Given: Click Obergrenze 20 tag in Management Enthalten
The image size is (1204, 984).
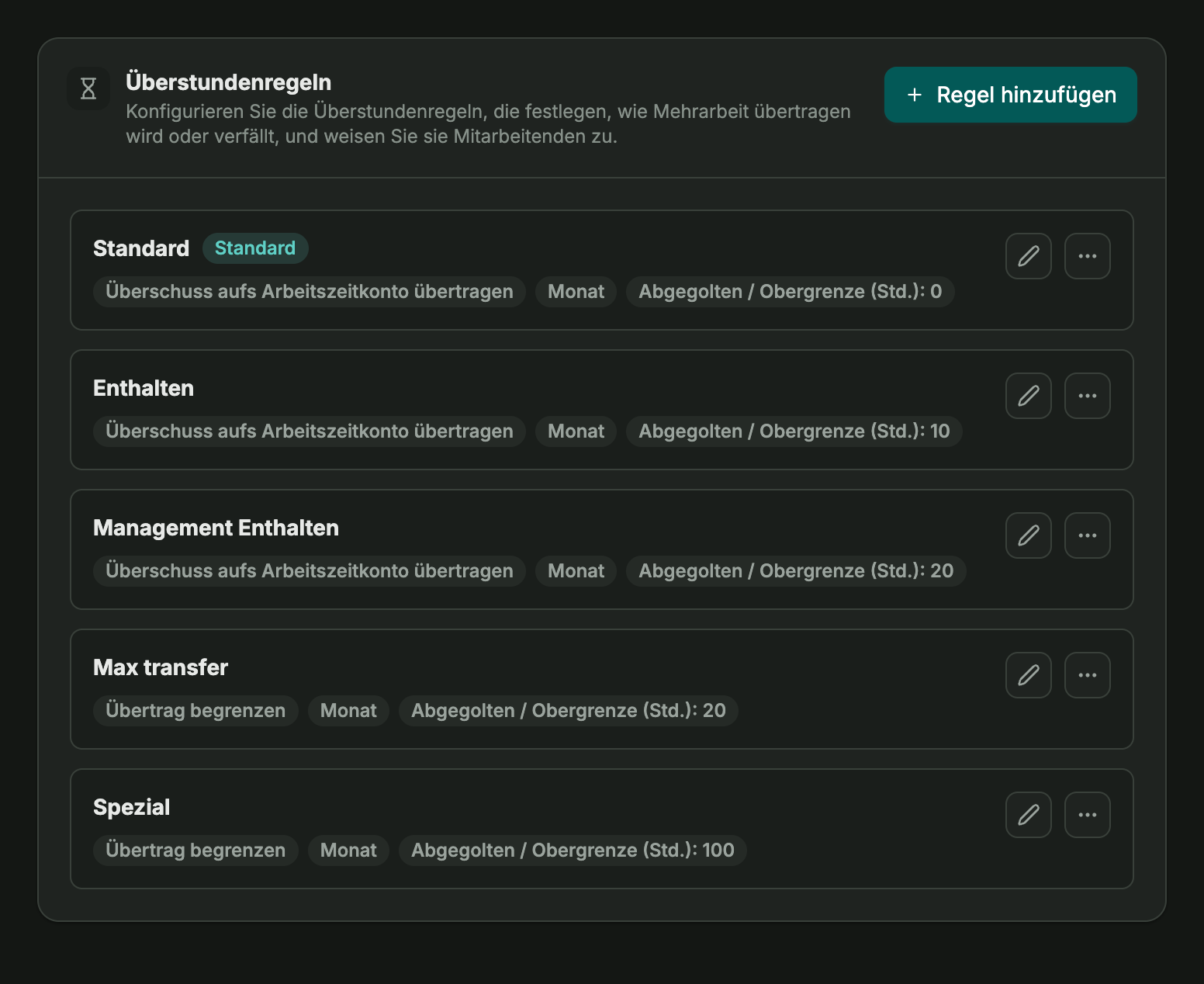Looking at the screenshot, I should [796, 571].
